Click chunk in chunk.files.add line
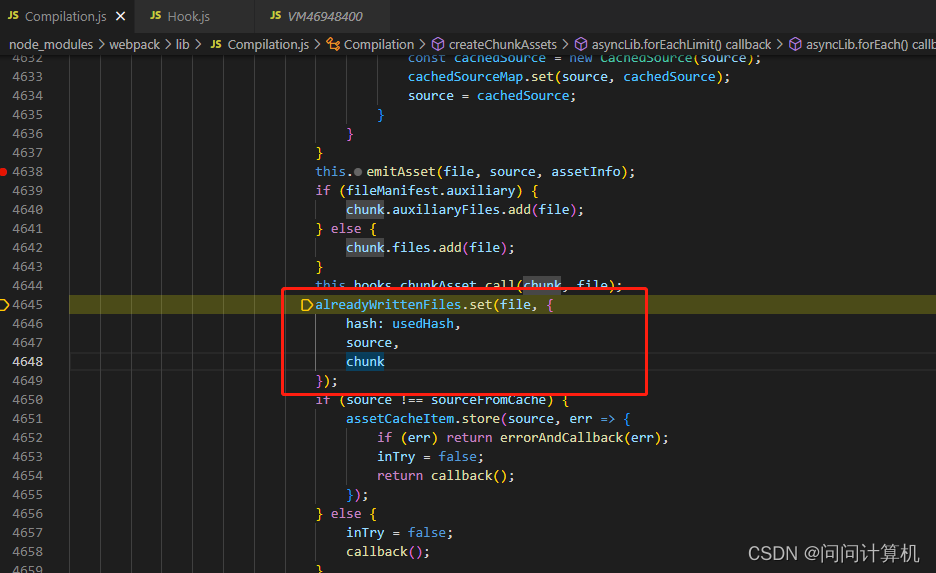936x573 pixels. pos(365,248)
